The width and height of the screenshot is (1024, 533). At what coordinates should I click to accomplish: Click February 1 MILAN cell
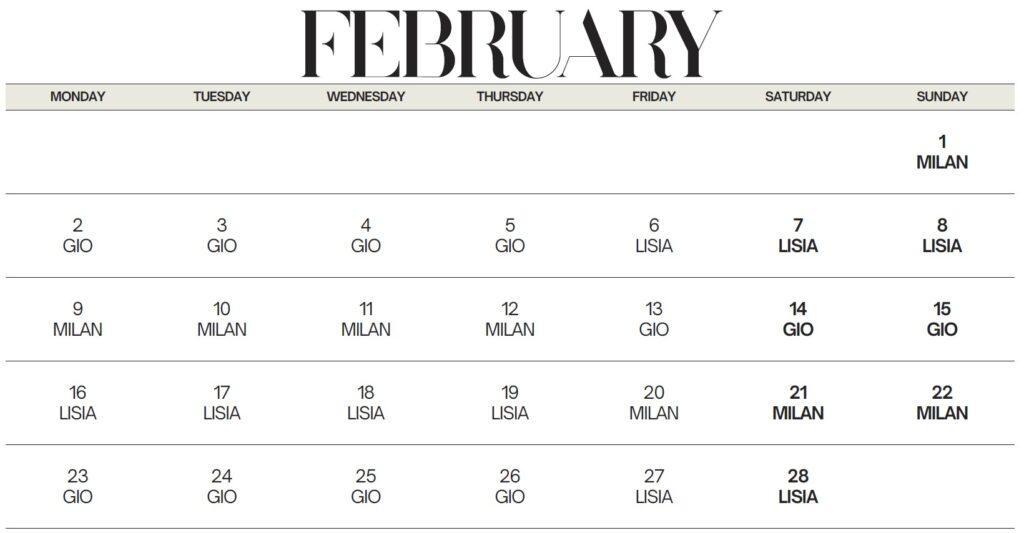point(942,152)
